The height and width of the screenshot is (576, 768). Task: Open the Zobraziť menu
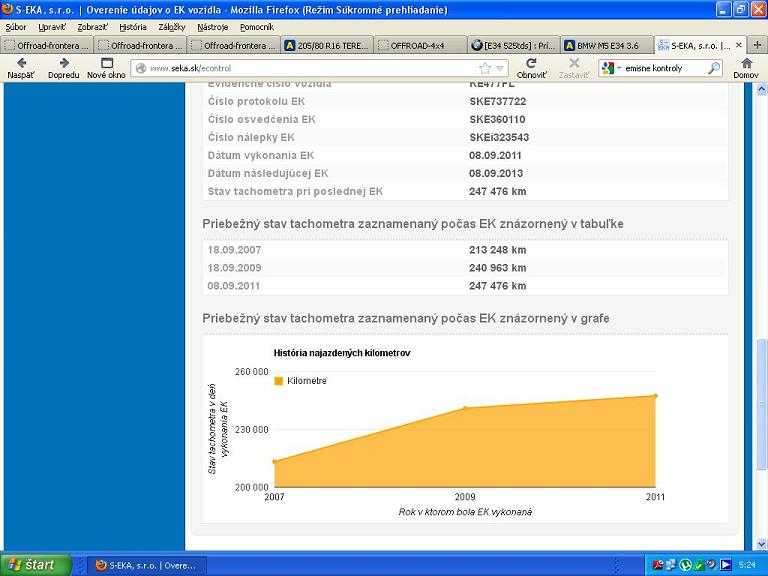pos(93,27)
